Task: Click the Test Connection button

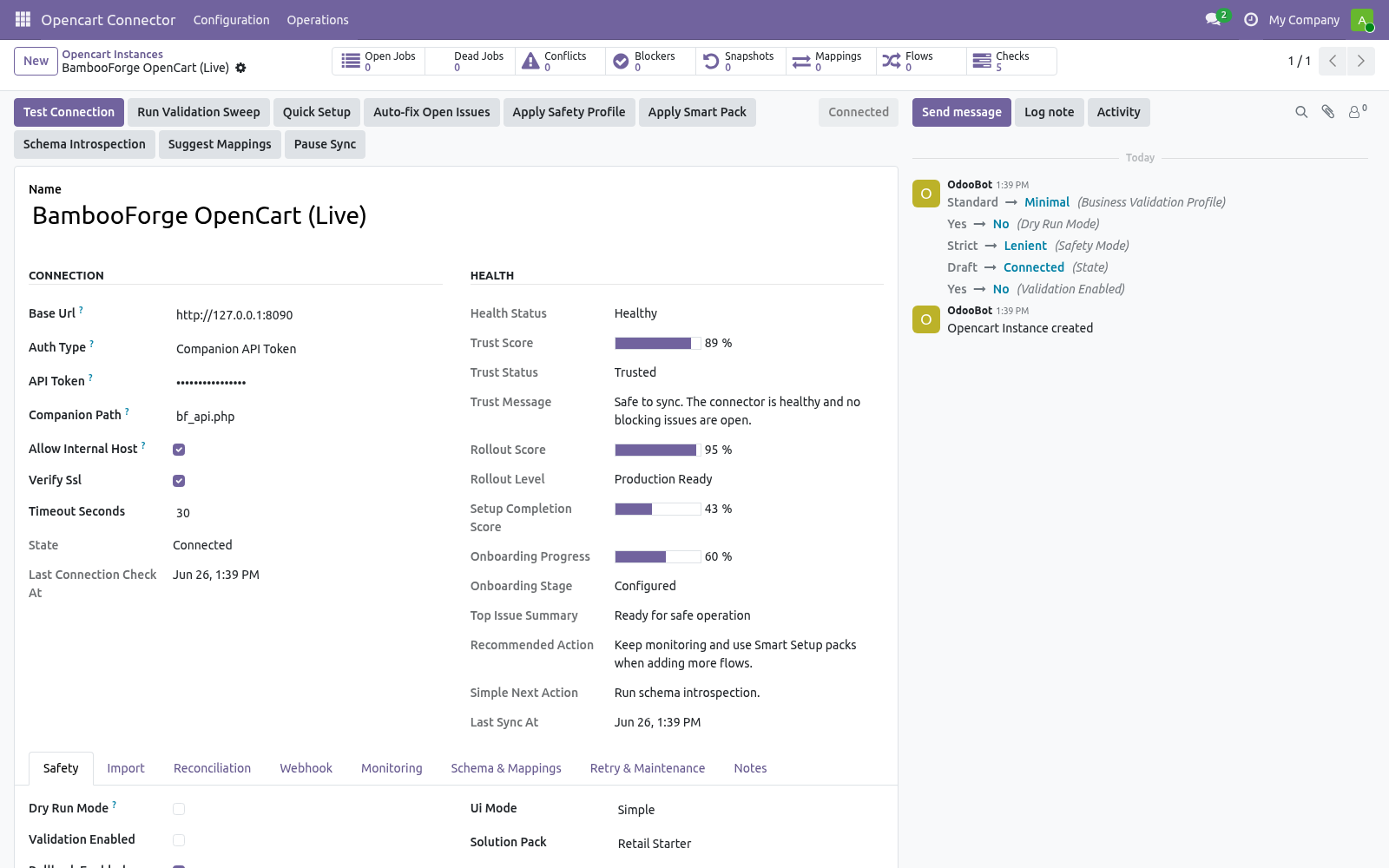Action: pyautogui.click(x=69, y=112)
